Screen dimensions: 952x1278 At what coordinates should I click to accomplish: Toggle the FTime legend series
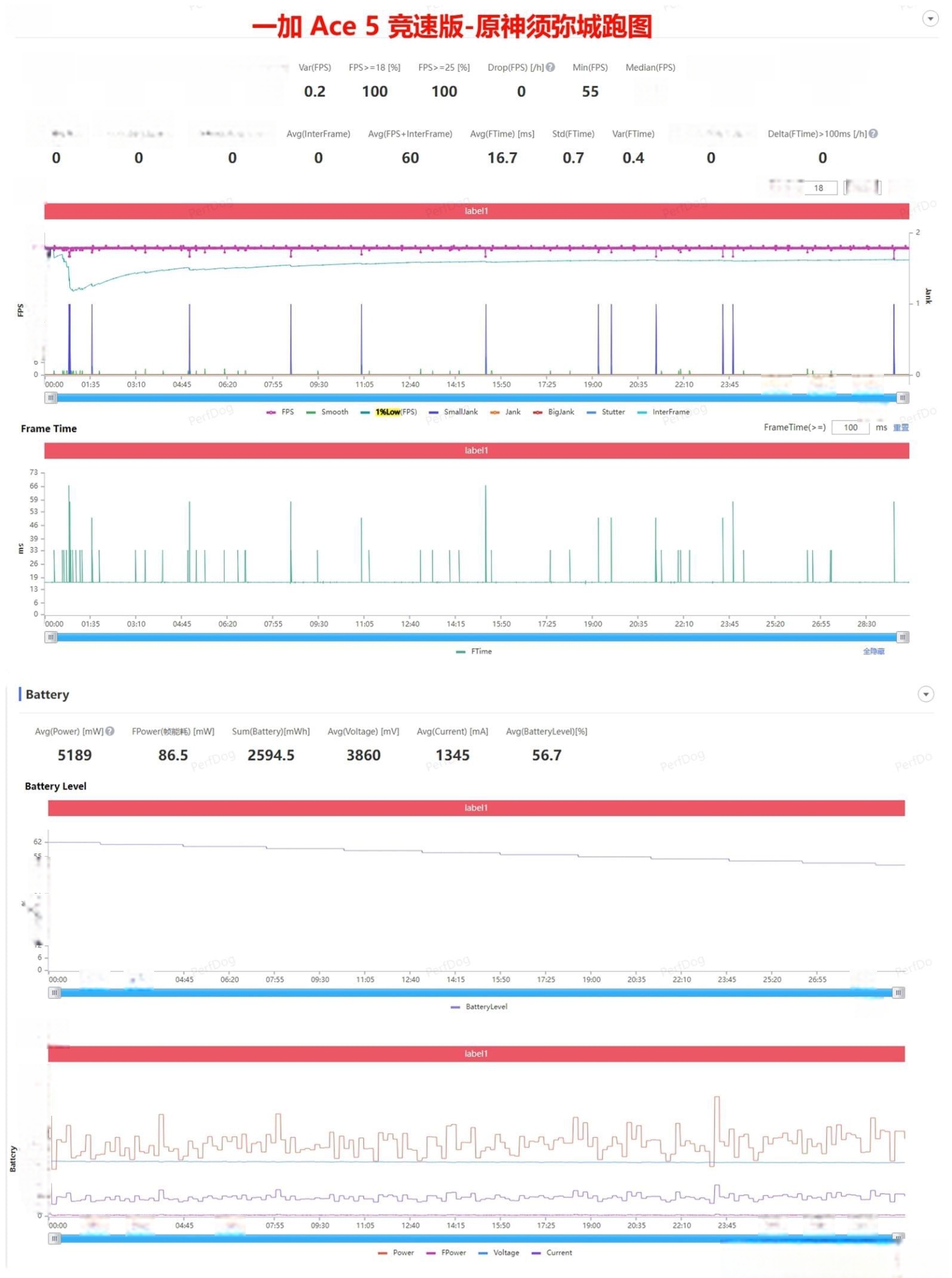tap(474, 651)
